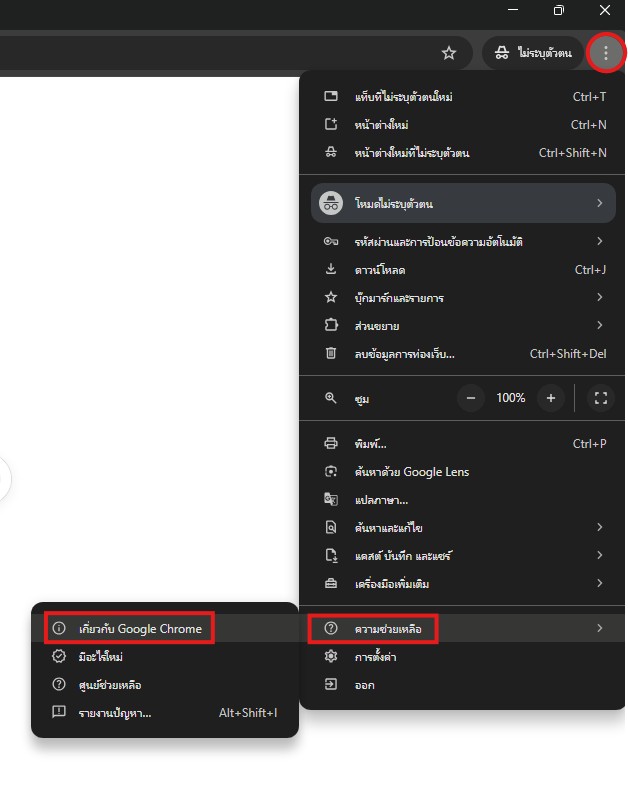This screenshot has width=628, height=803.
Task: Click the Google Lens search icon
Action: coord(331,472)
